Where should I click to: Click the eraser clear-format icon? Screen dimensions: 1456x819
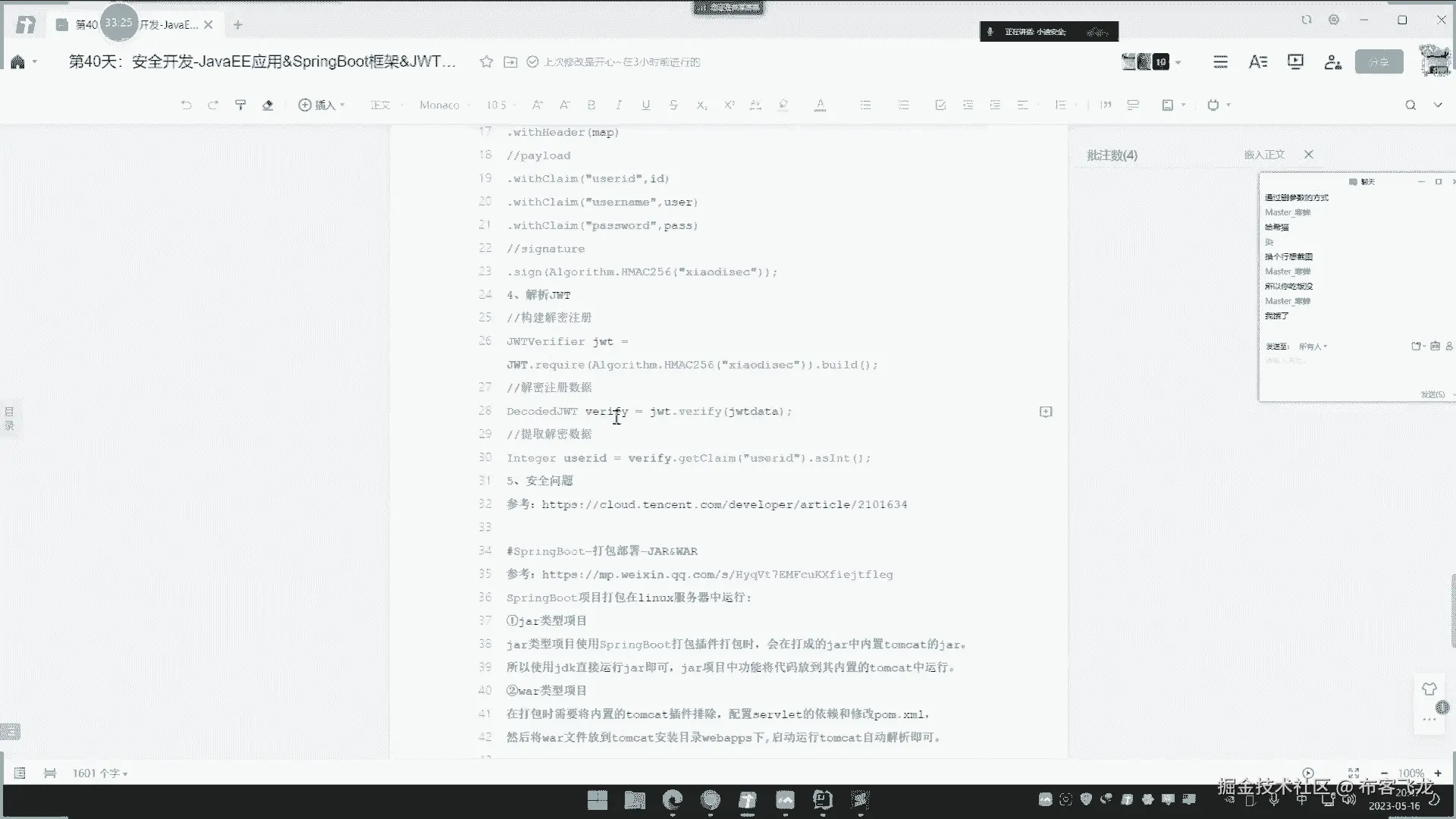tap(268, 105)
